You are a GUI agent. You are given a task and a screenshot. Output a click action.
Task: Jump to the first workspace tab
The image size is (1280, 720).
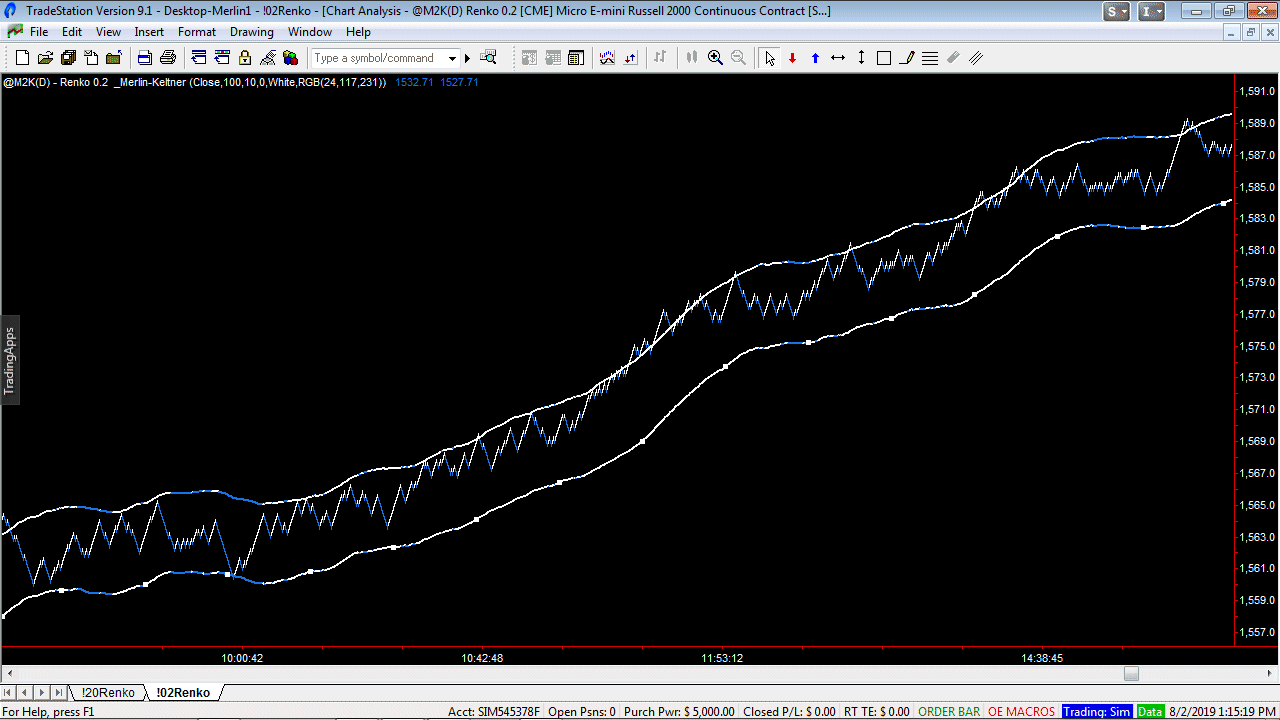9,692
